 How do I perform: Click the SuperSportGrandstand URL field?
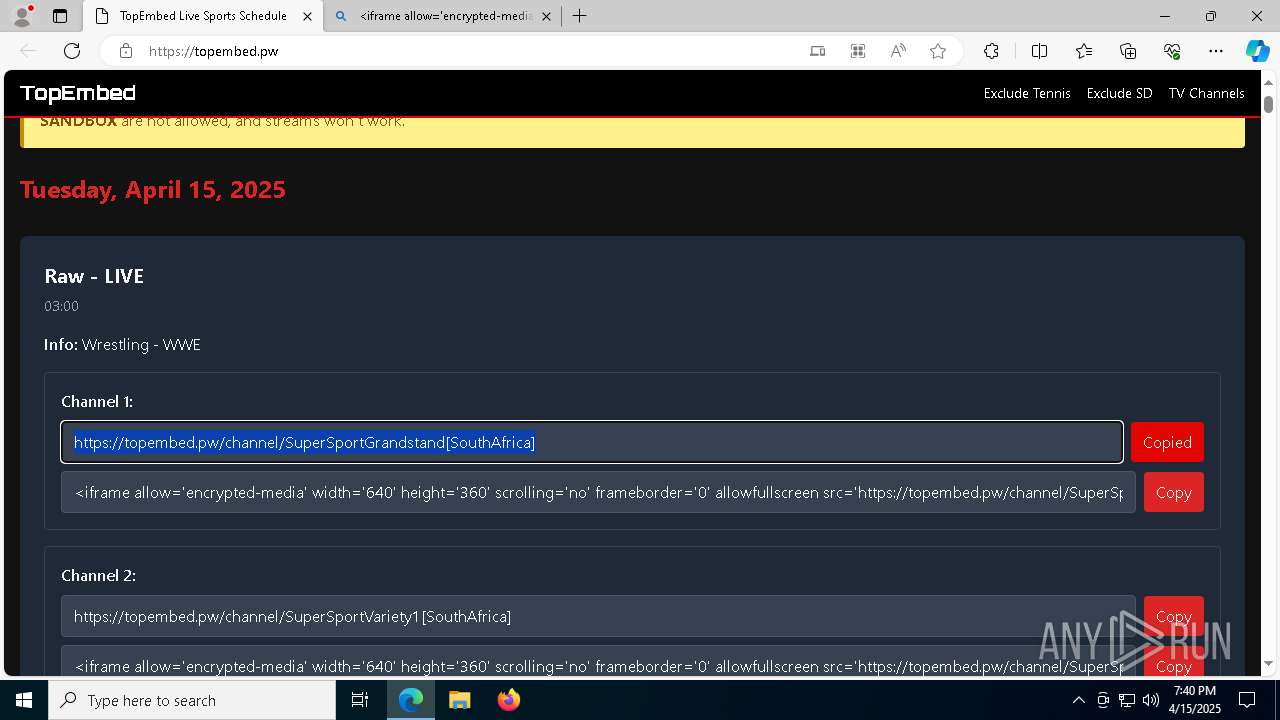pyautogui.click(x=592, y=442)
